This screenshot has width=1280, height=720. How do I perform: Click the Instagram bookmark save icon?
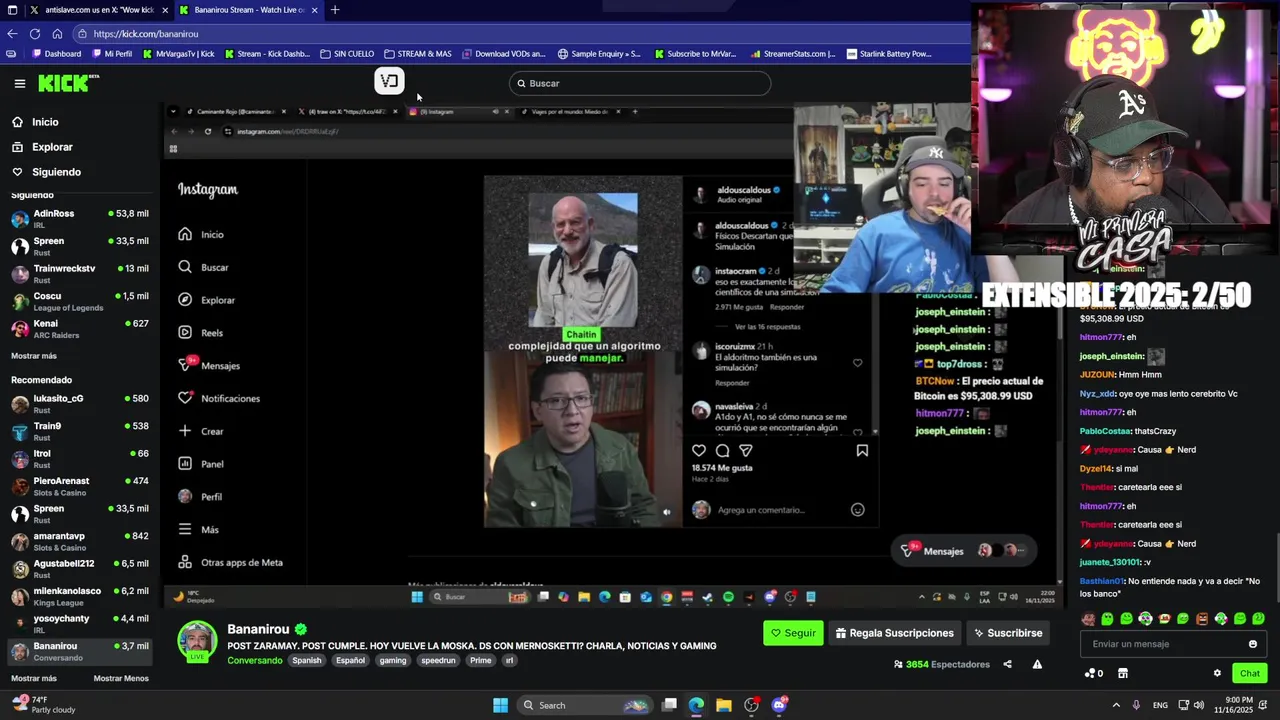click(x=862, y=451)
